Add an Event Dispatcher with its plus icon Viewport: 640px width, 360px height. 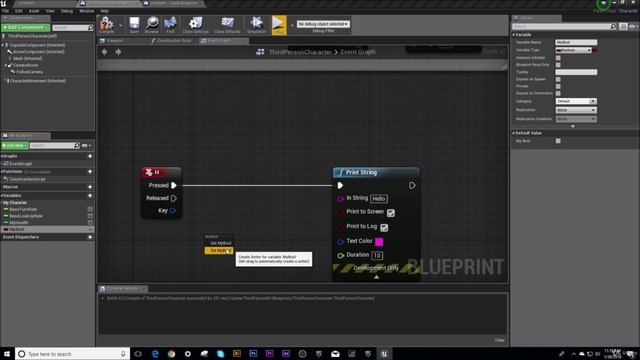click(90, 237)
